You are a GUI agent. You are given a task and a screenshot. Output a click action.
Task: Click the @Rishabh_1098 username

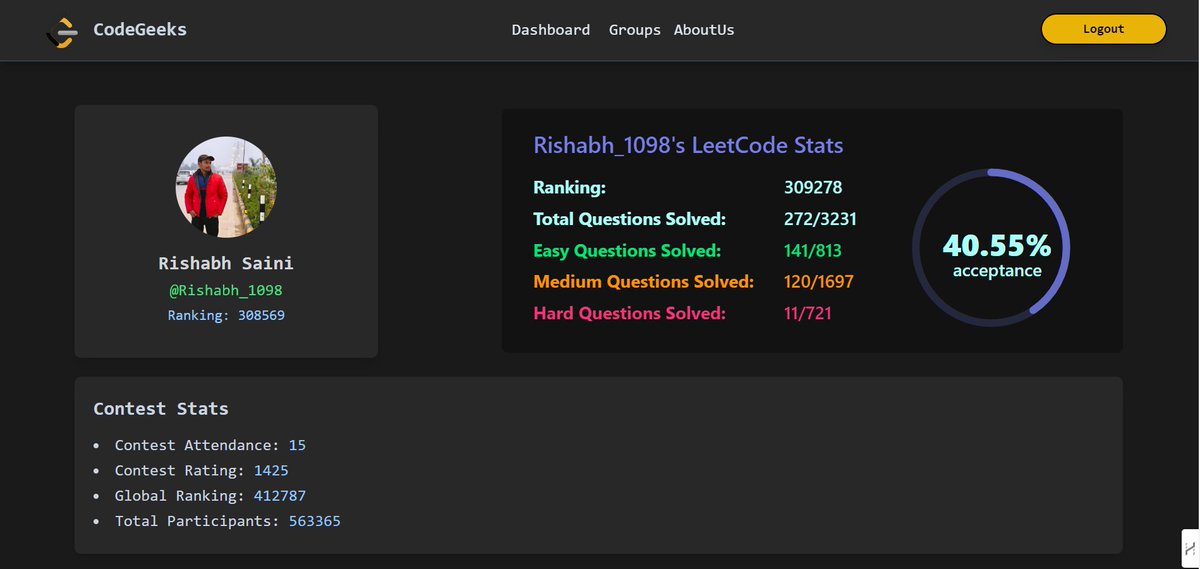point(226,291)
